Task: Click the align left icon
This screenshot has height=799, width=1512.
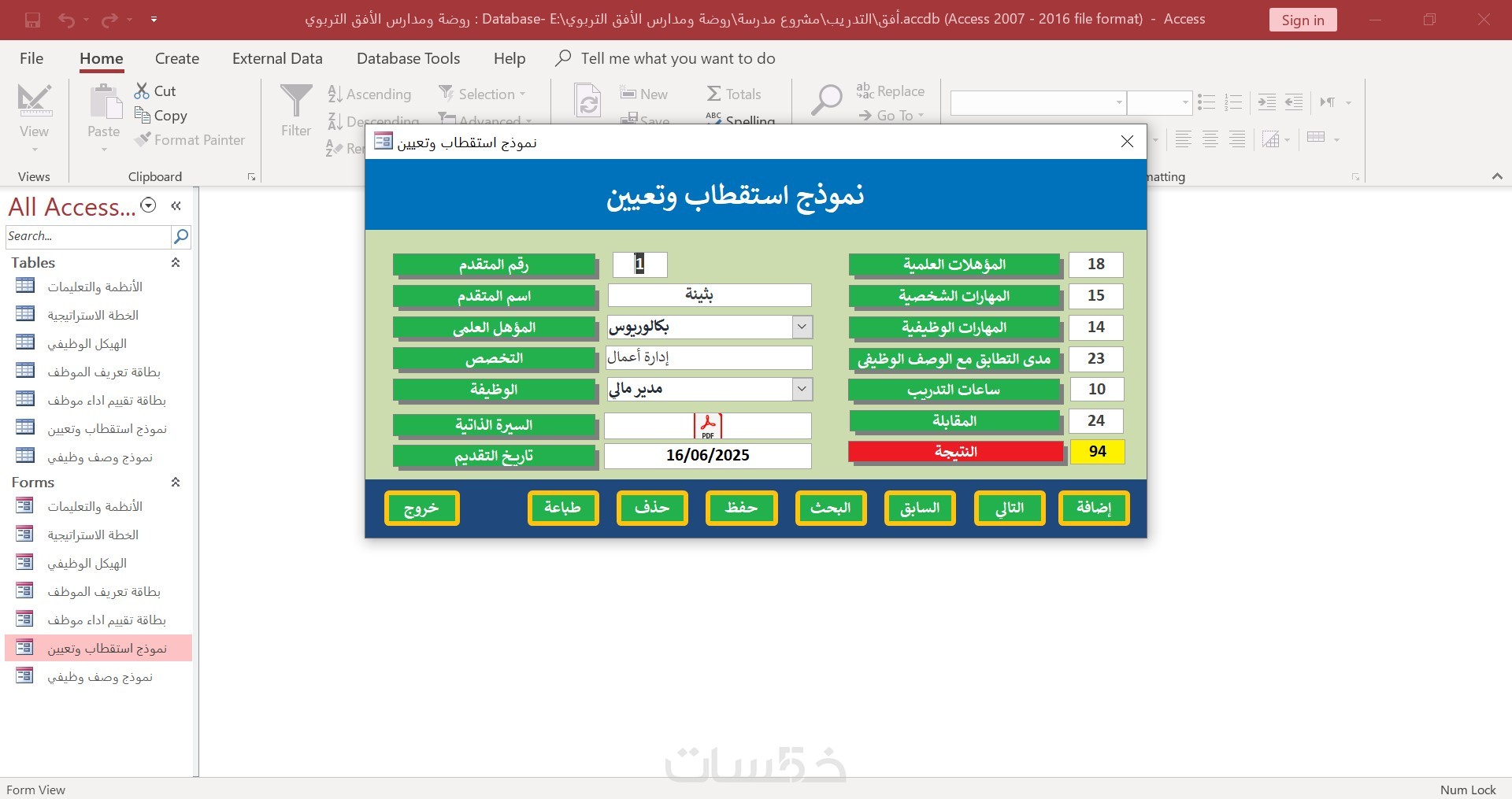Action: pyautogui.click(x=1183, y=140)
